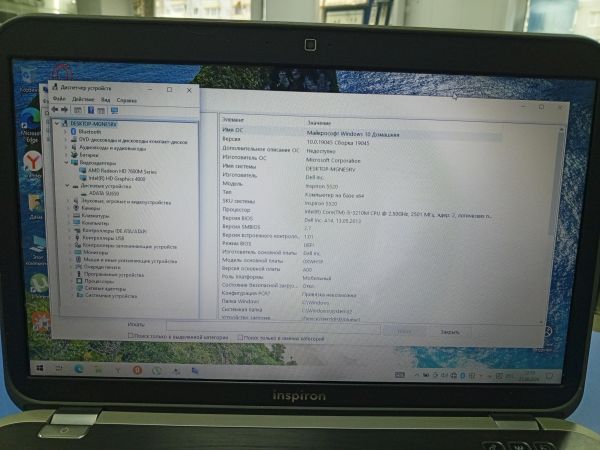Expand the DVD-дисководы category arrow
The height and width of the screenshot is (450, 600).
[x=66, y=139]
